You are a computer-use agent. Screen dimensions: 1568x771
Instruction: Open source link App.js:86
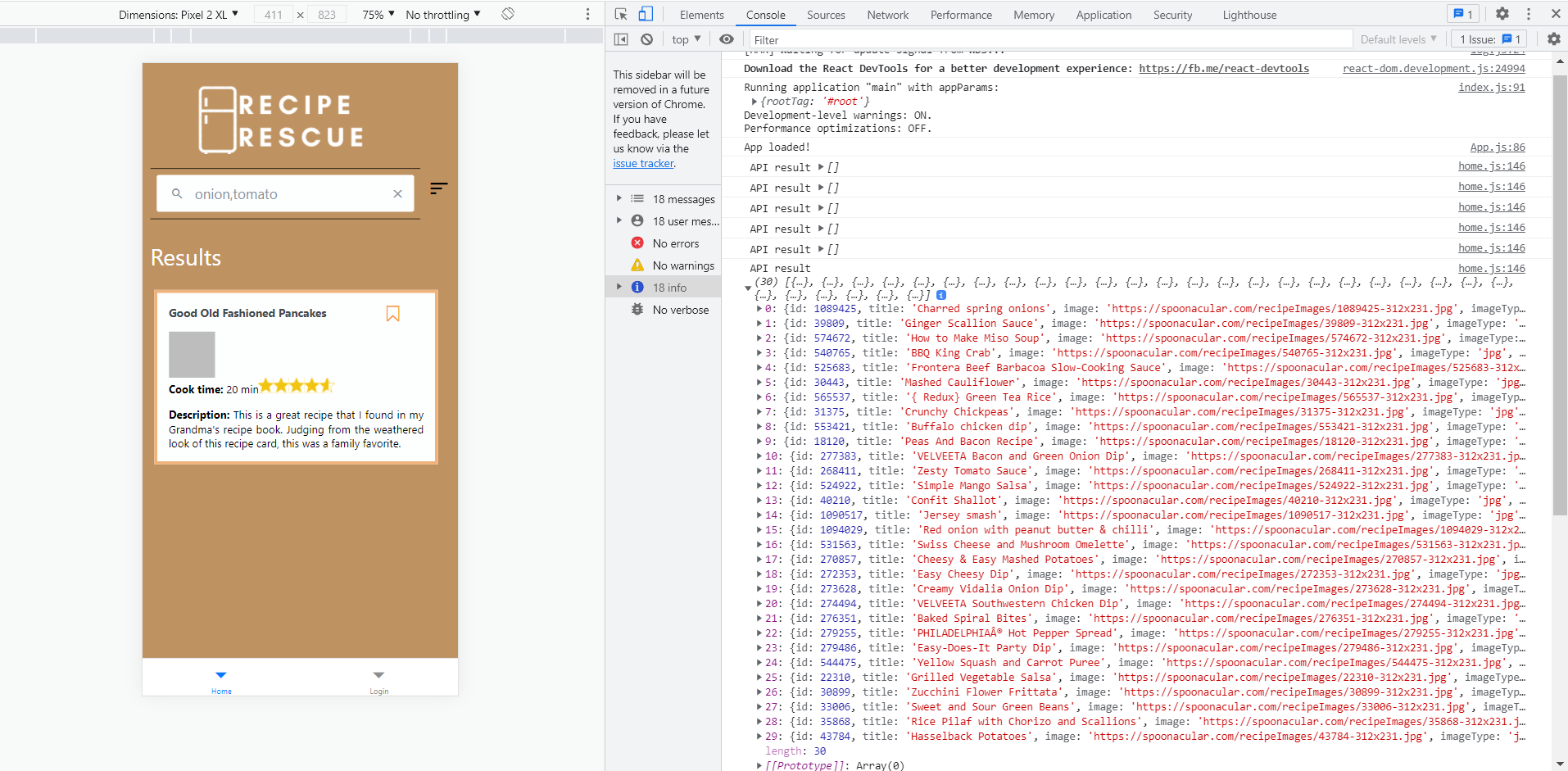1498,147
